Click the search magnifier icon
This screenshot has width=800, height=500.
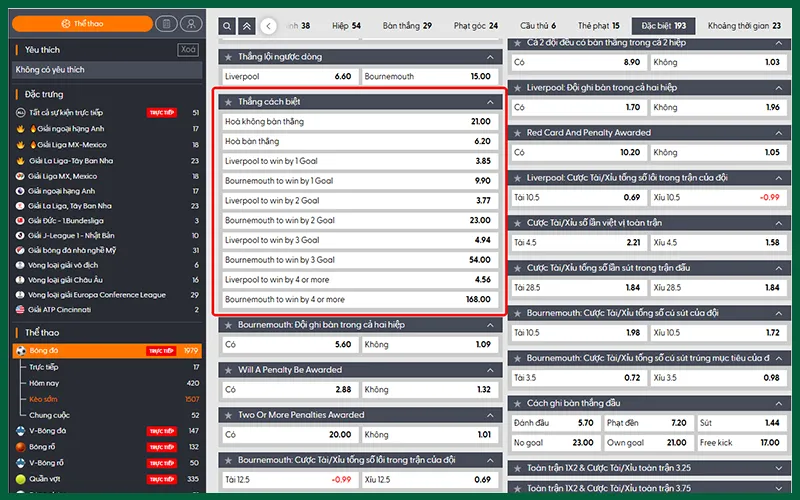coord(227,26)
